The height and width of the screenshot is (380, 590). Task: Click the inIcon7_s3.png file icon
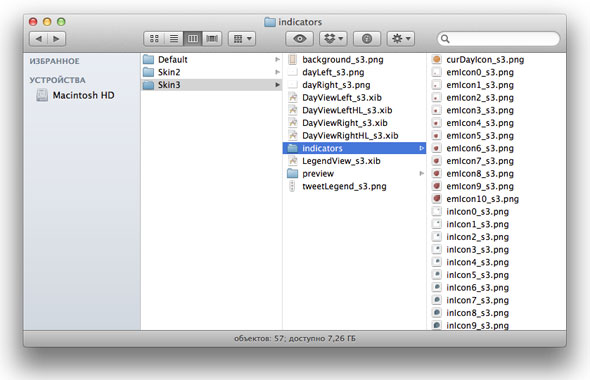(x=436, y=300)
